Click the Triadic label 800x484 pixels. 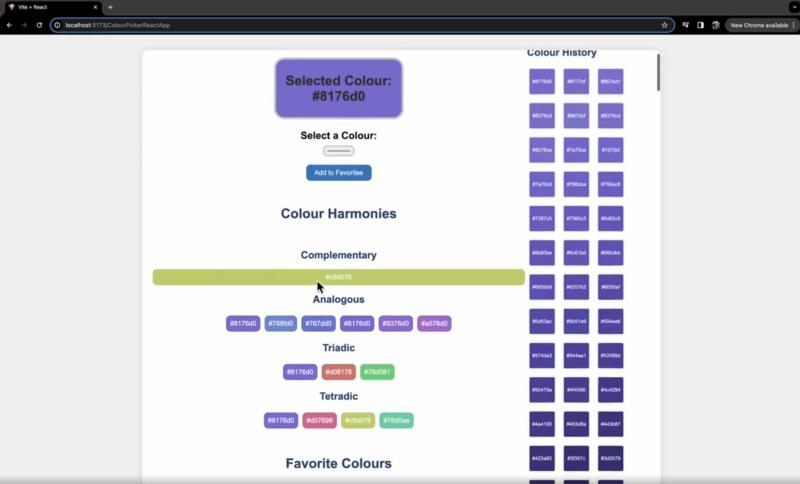(338, 348)
